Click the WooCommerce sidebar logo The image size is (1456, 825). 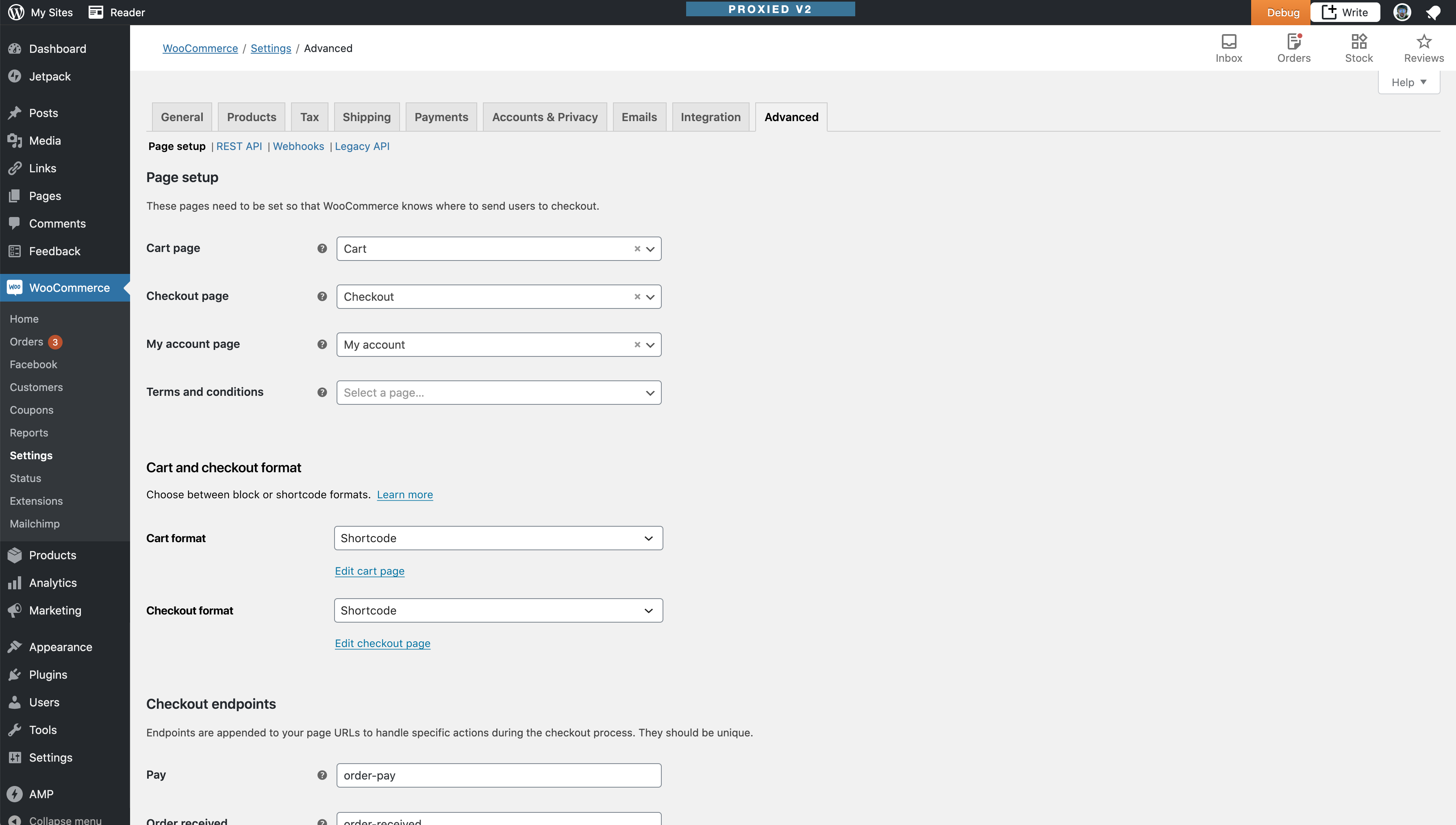tap(15, 287)
